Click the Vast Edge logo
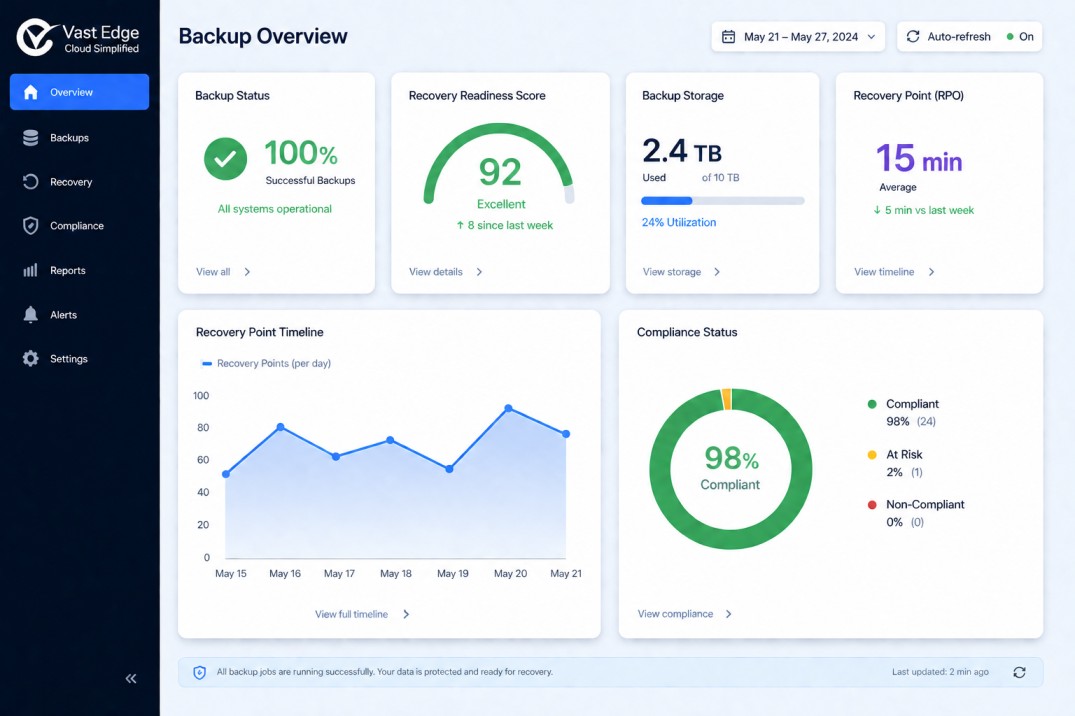The image size is (1075, 716). point(77,38)
